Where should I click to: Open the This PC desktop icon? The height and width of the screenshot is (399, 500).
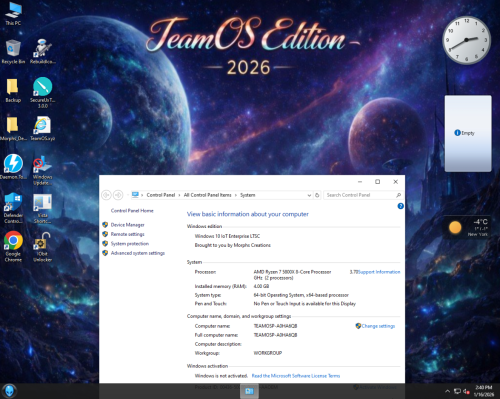point(13,14)
